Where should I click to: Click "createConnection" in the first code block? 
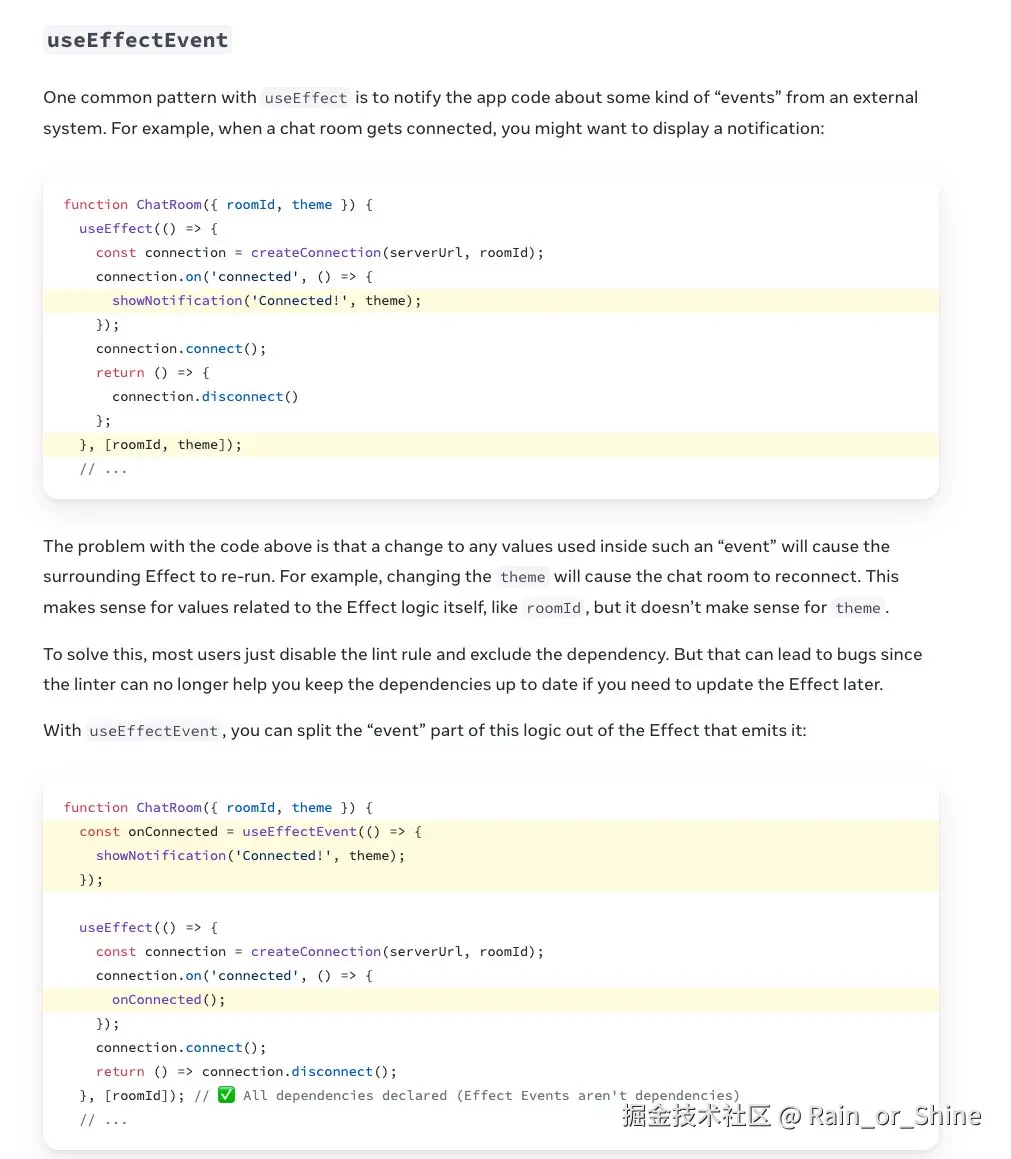[x=316, y=252]
